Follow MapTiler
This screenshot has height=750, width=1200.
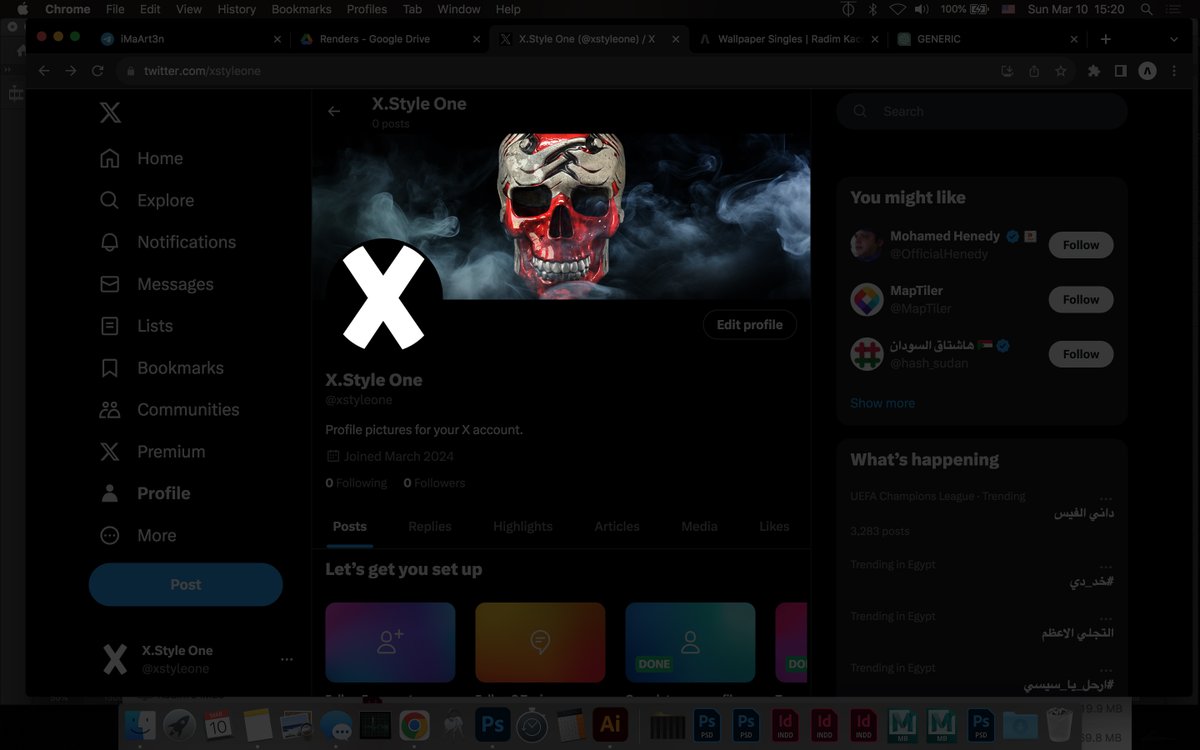coord(1081,299)
